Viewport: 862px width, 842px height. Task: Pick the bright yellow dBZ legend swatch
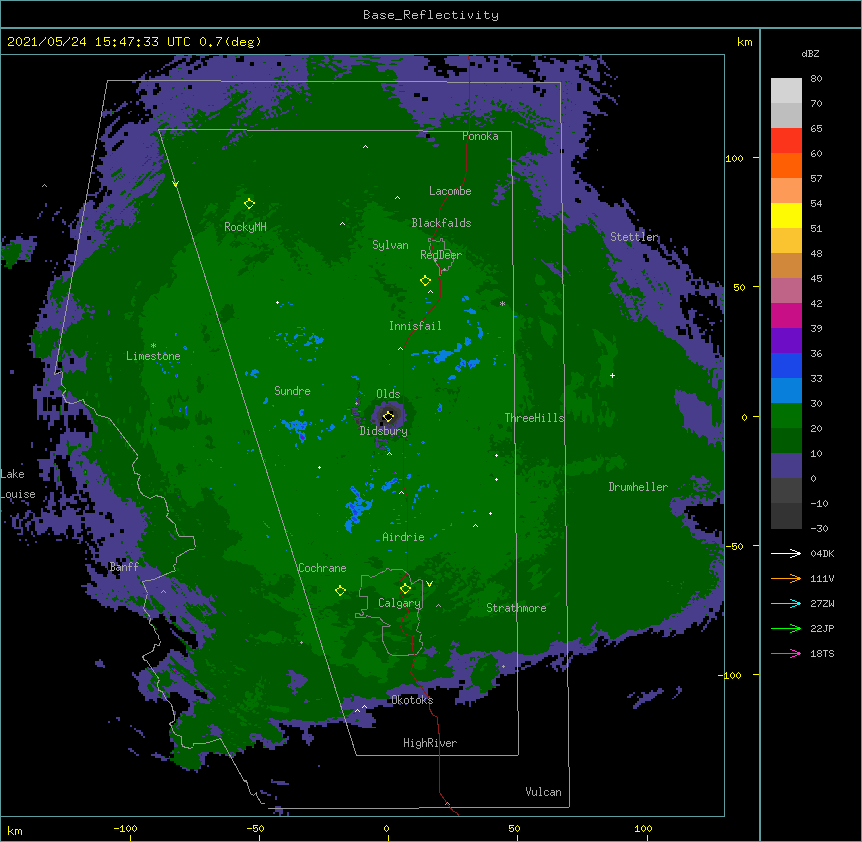coord(786,215)
